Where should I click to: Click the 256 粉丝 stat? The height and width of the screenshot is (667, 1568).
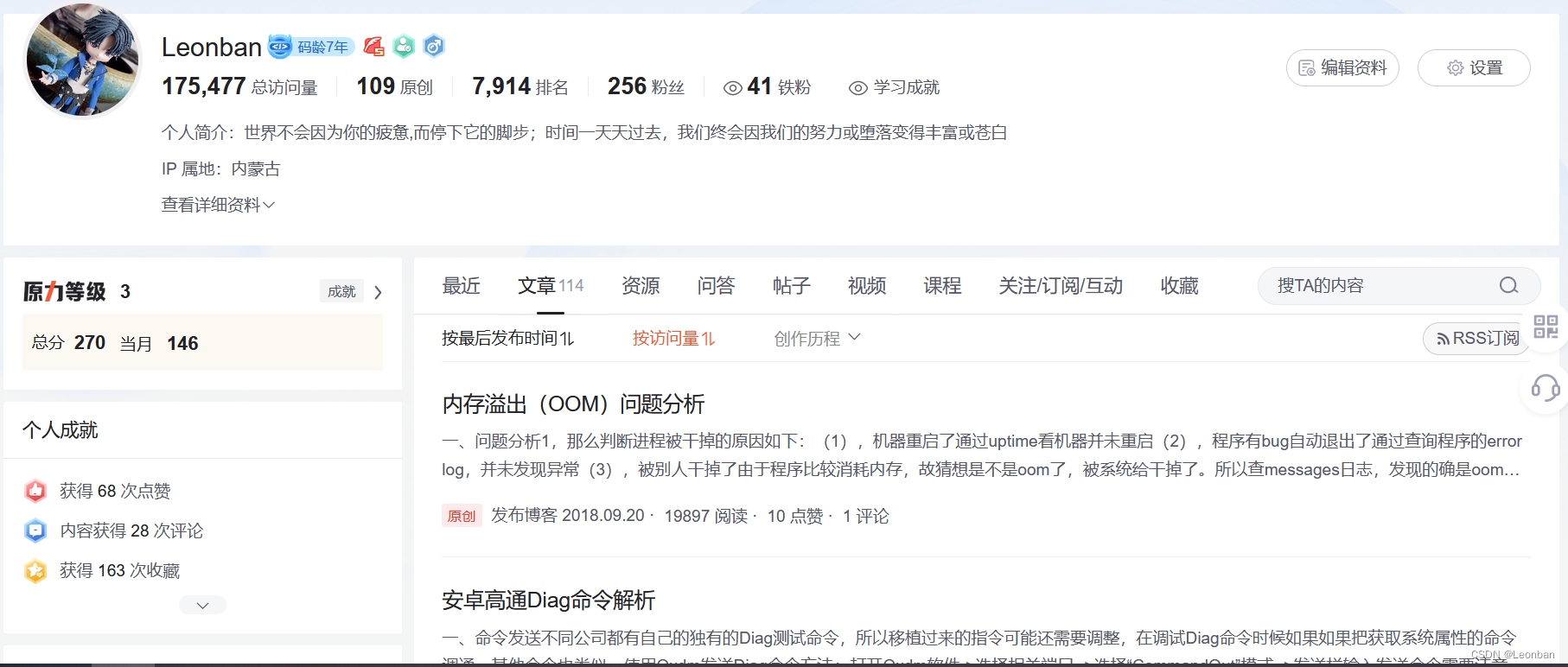point(646,86)
